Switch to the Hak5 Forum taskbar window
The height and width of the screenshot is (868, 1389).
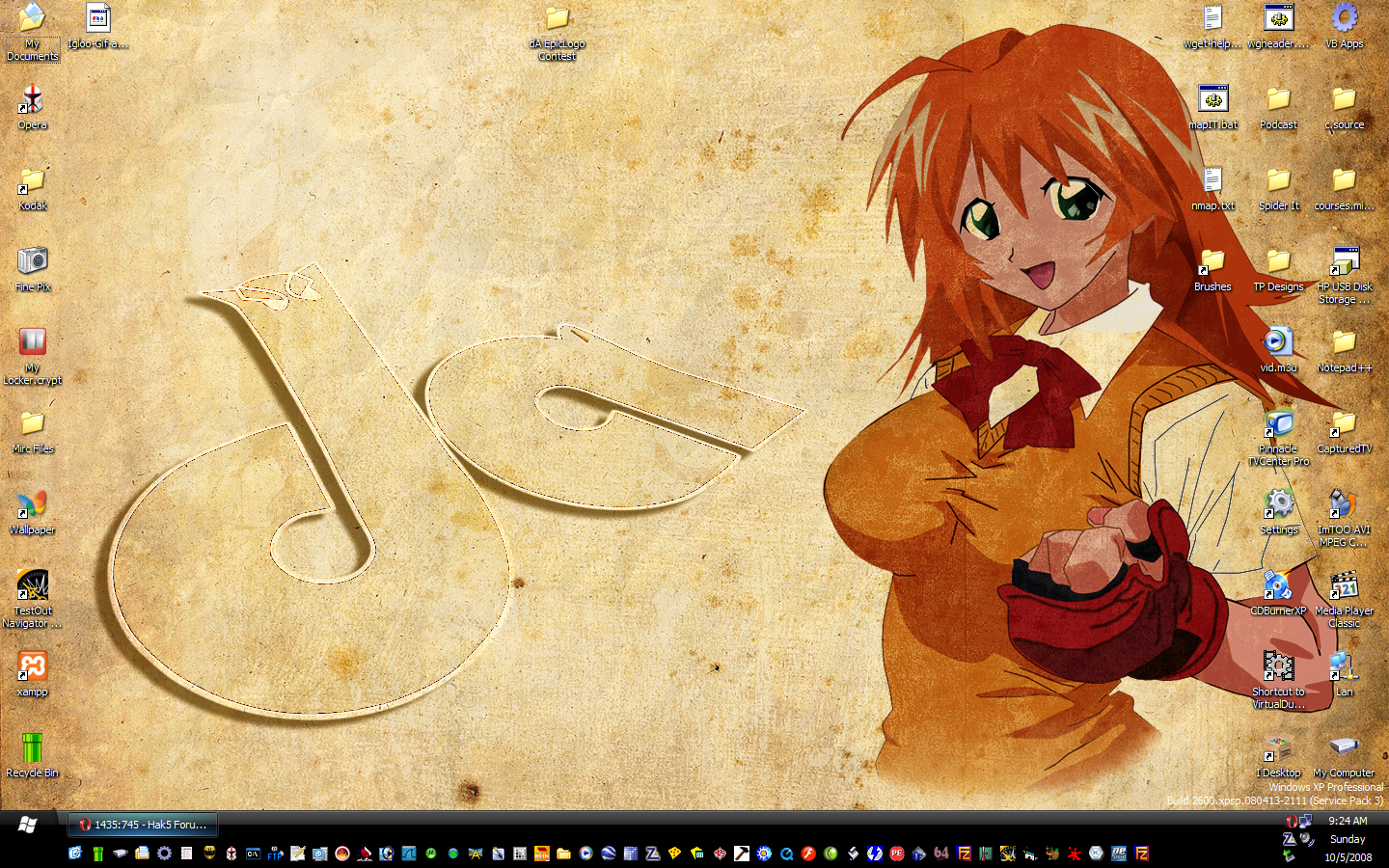coord(143,825)
